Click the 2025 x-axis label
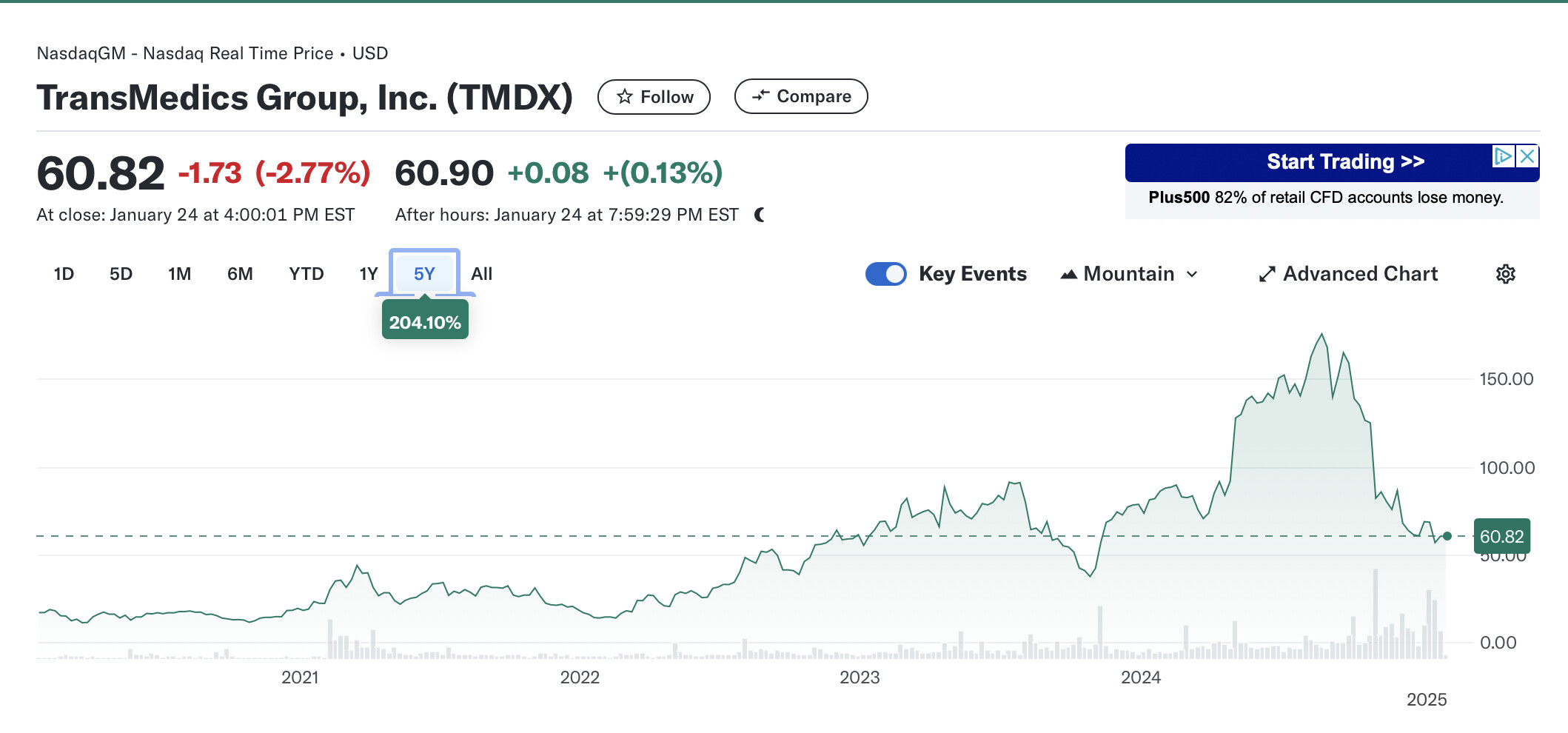The height and width of the screenshot is (733, 1568). [x=1427, y=700]
